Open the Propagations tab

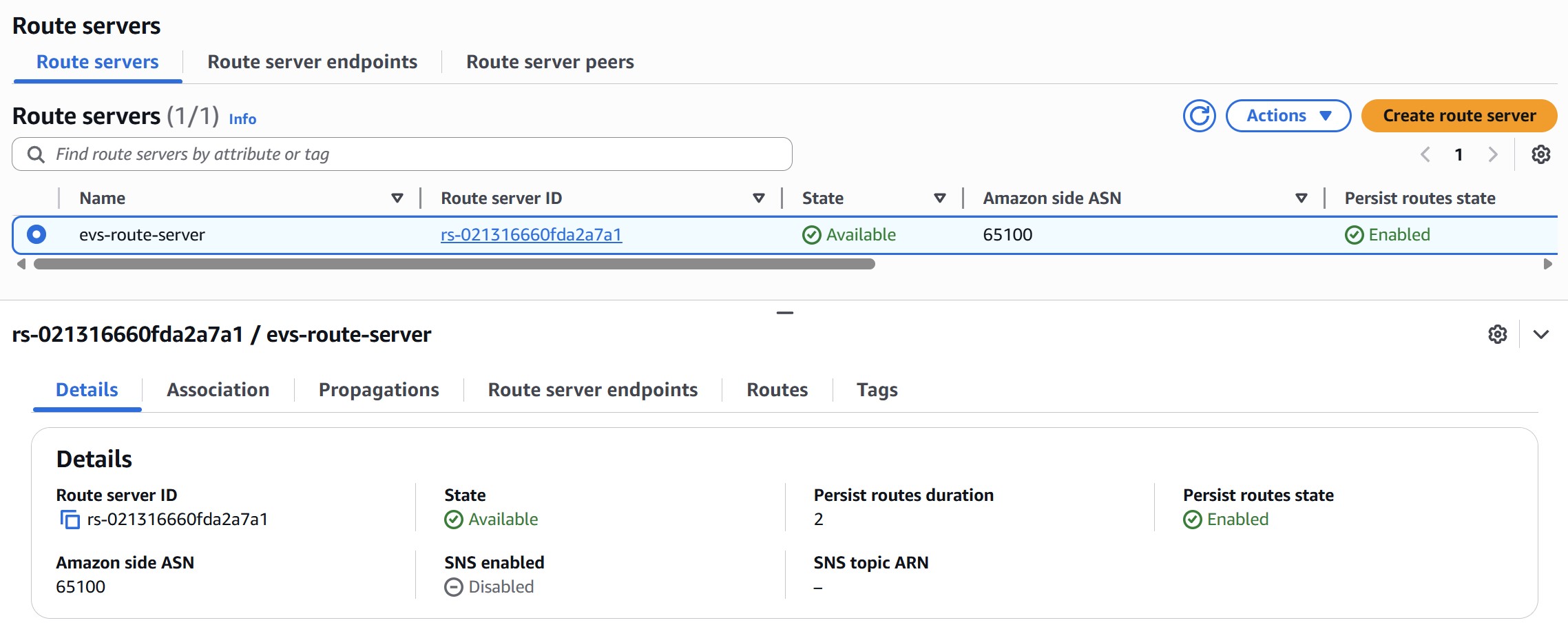point(379,389)
